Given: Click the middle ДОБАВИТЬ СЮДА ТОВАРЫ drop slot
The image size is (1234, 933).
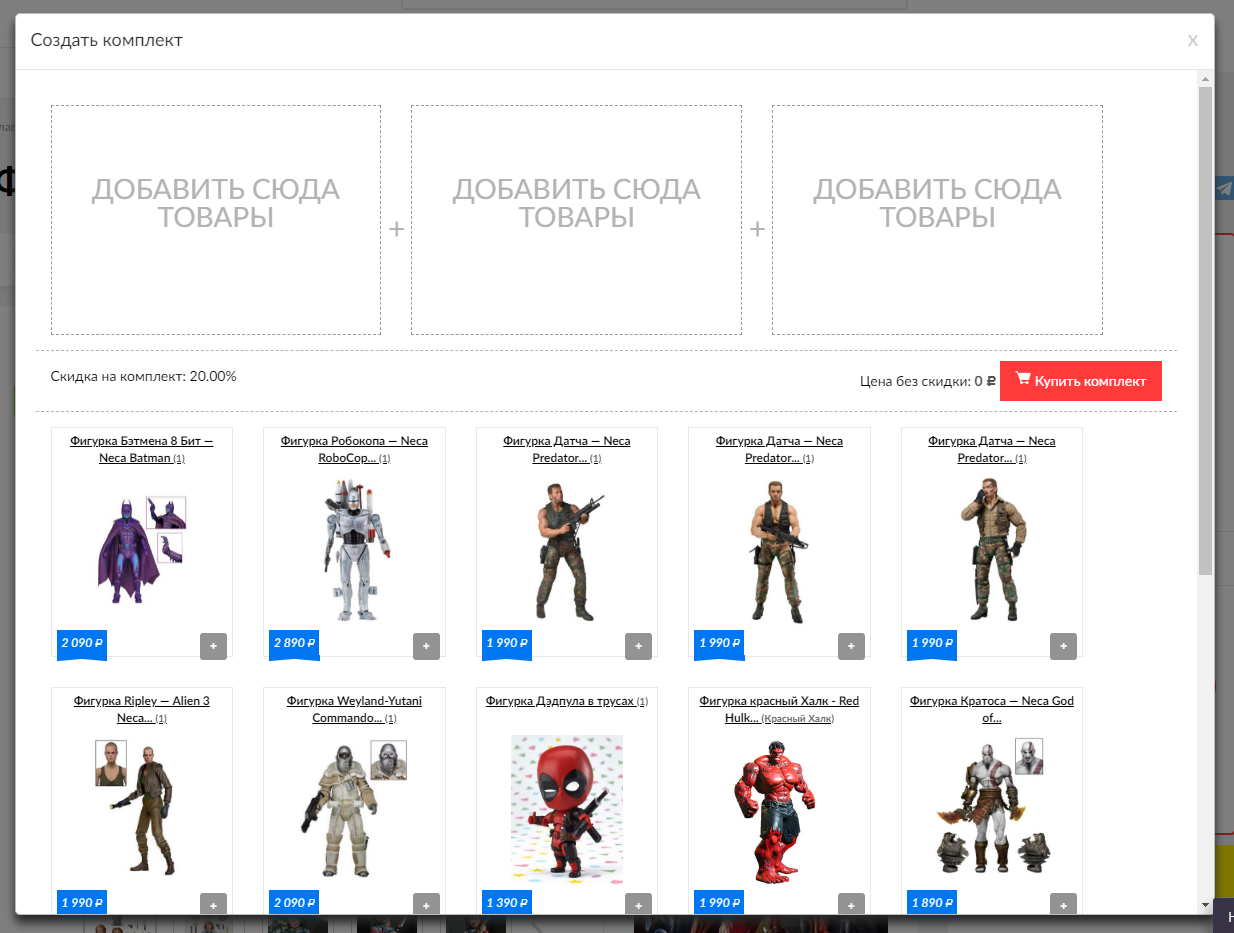Looking at the screenshot, I should [576, 220].
